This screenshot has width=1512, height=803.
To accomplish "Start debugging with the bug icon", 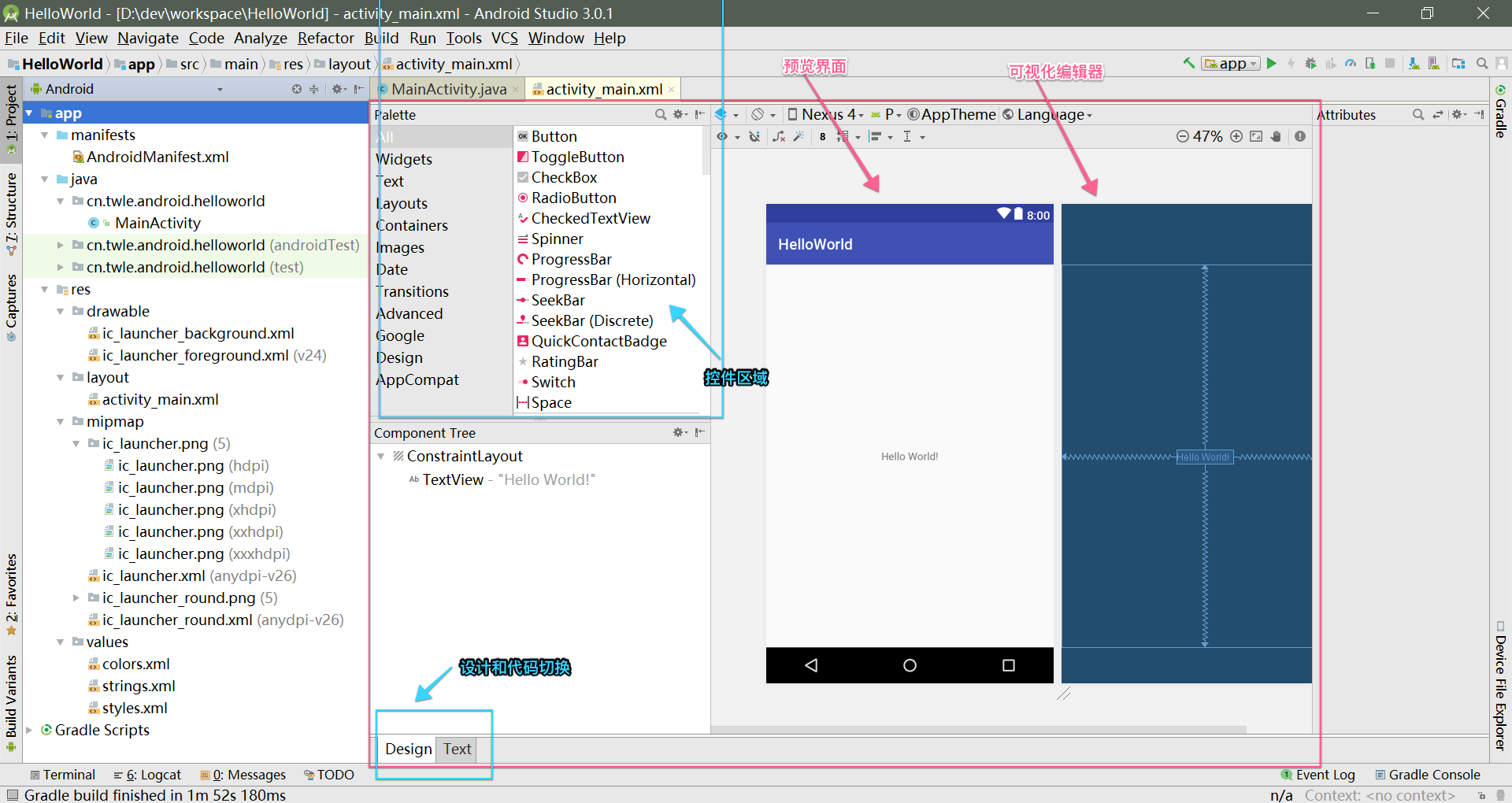I will click(x=1311, y=64).
